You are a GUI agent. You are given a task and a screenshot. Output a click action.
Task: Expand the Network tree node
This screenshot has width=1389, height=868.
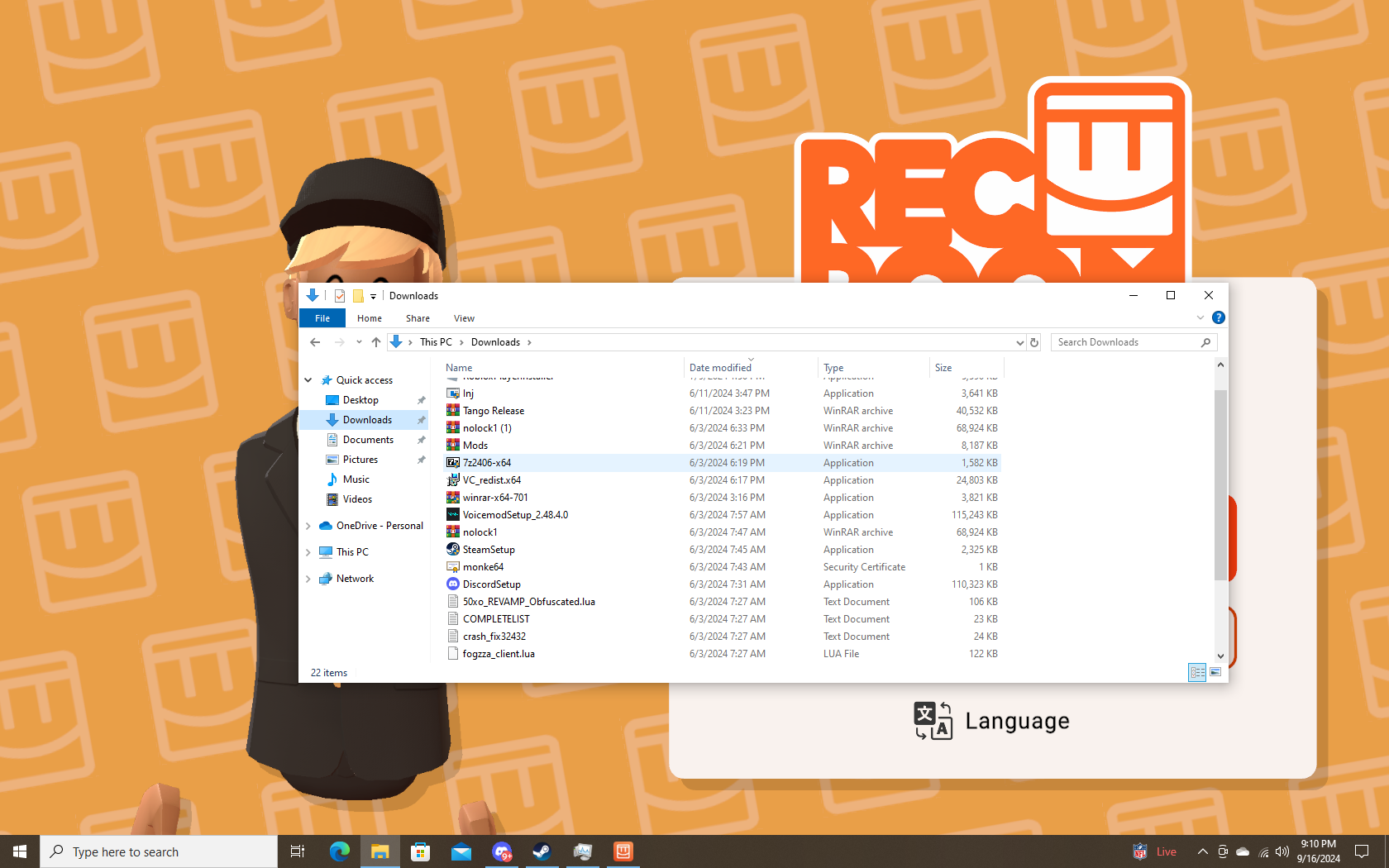[x=308, y=579]
